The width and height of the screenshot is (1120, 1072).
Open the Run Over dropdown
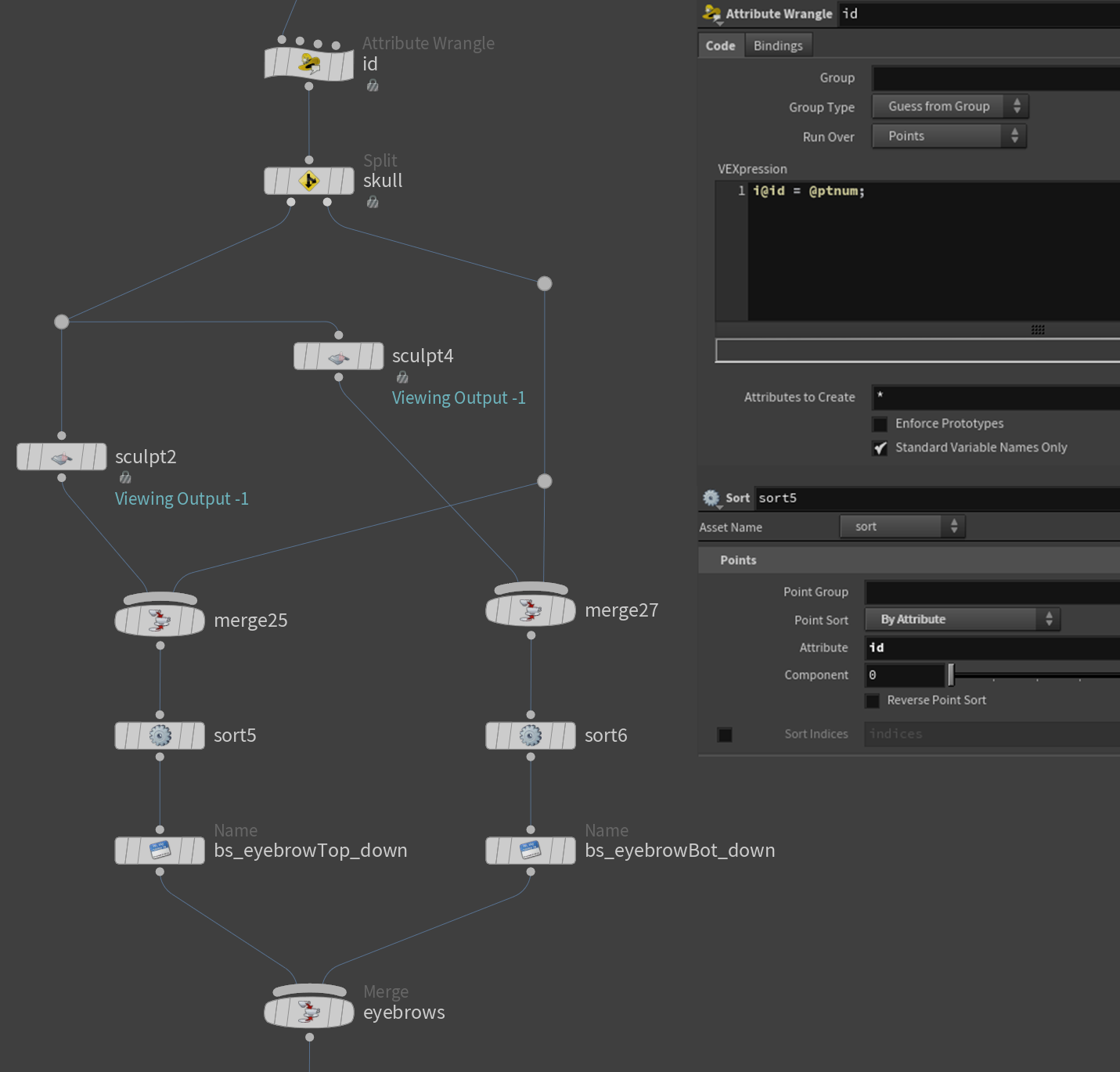[x=948, y=136]
